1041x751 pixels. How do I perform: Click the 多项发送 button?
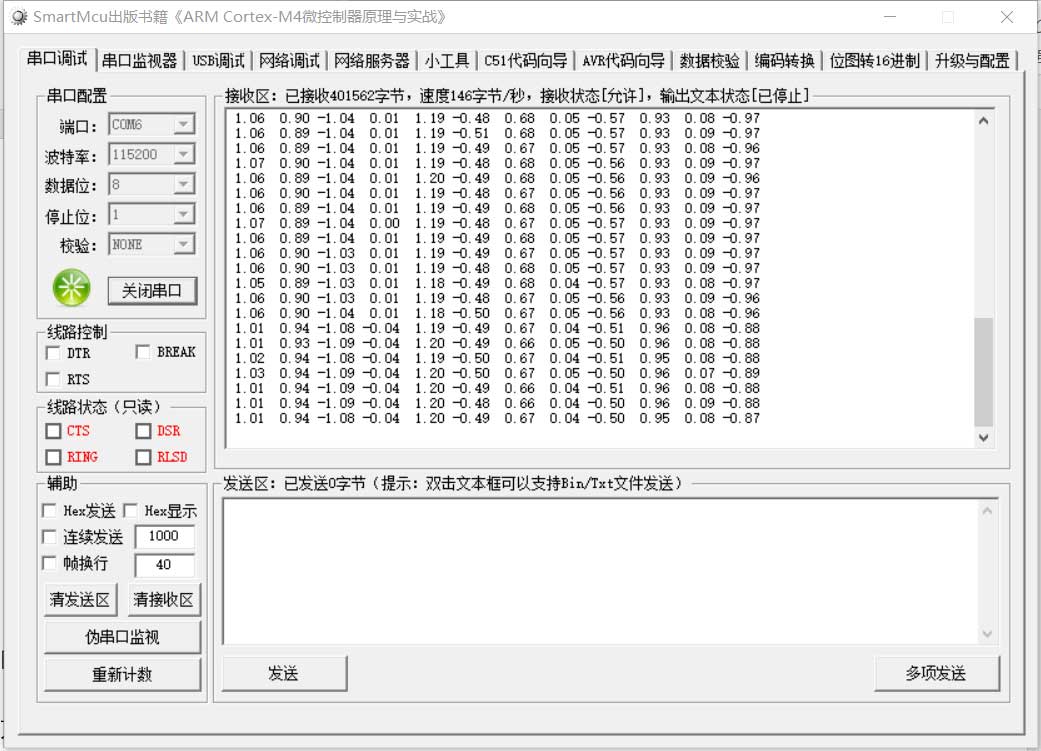click(936, 673)
